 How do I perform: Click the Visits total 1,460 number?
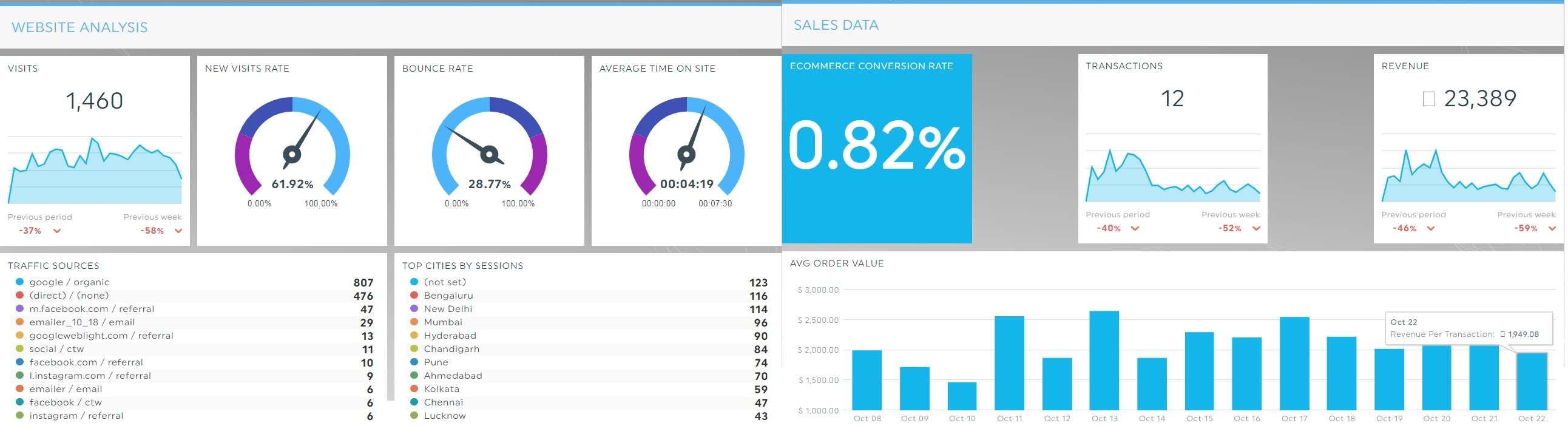[x=94, y=101]
